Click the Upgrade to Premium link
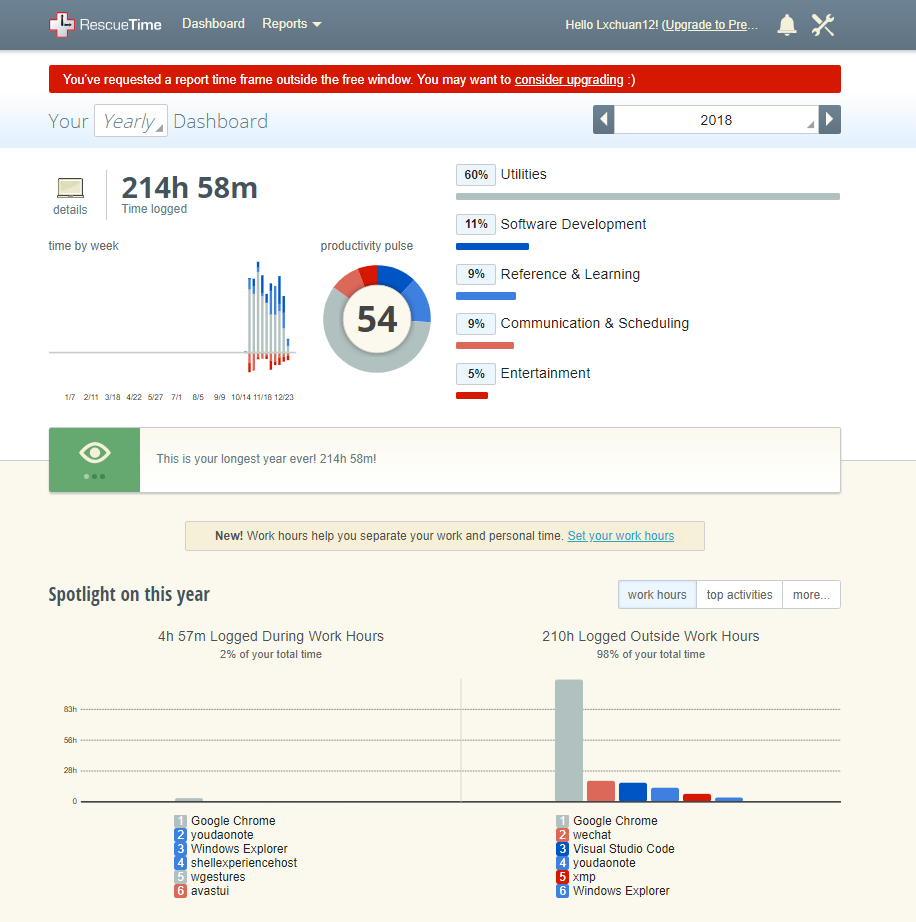Viewport: 916px width, 922px height. [x=711, y=25]
